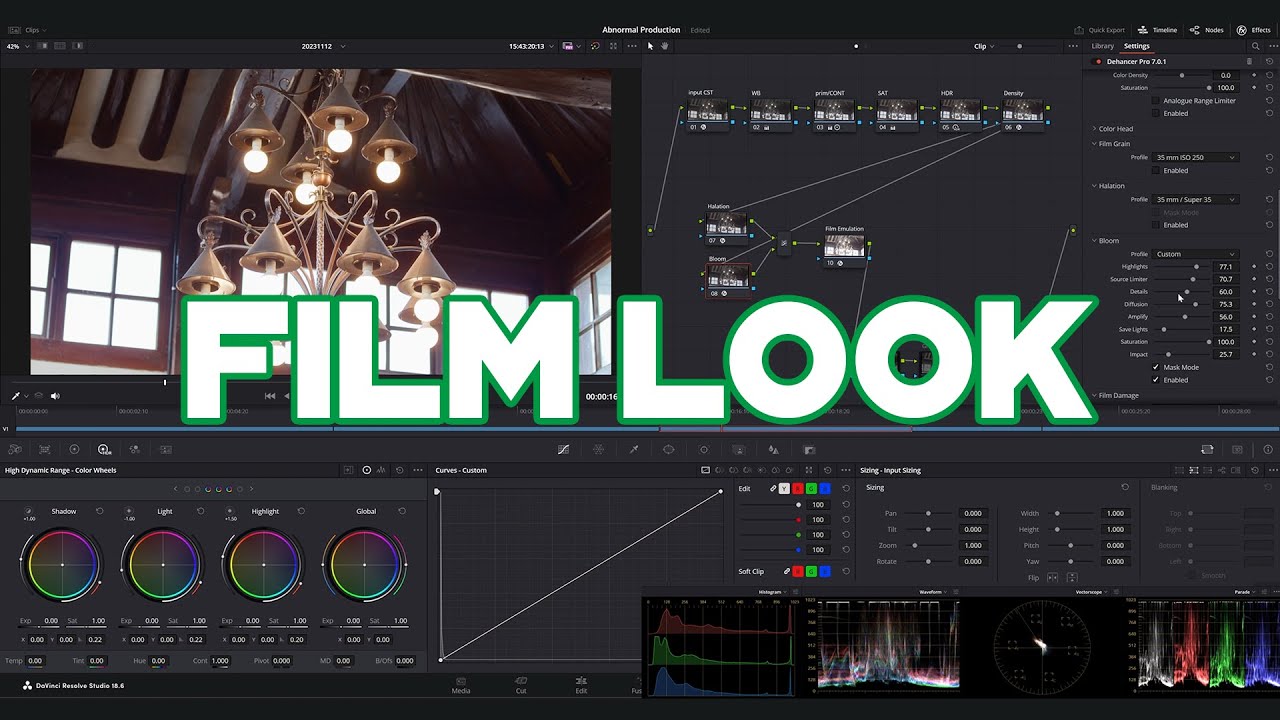
Task: Select the HDR node 05
Action: point(960,113)
